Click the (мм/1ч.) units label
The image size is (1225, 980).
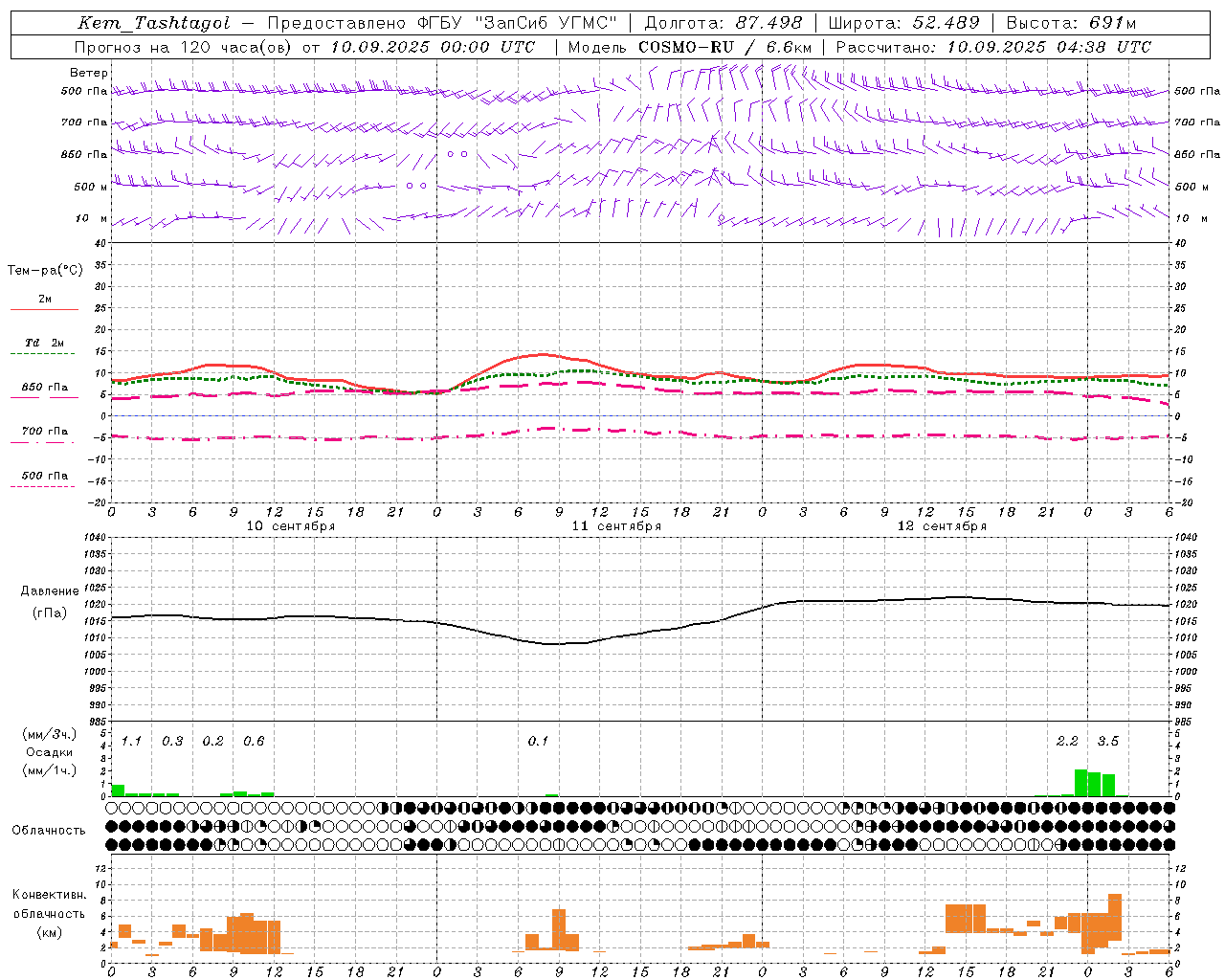pos(49,770)
